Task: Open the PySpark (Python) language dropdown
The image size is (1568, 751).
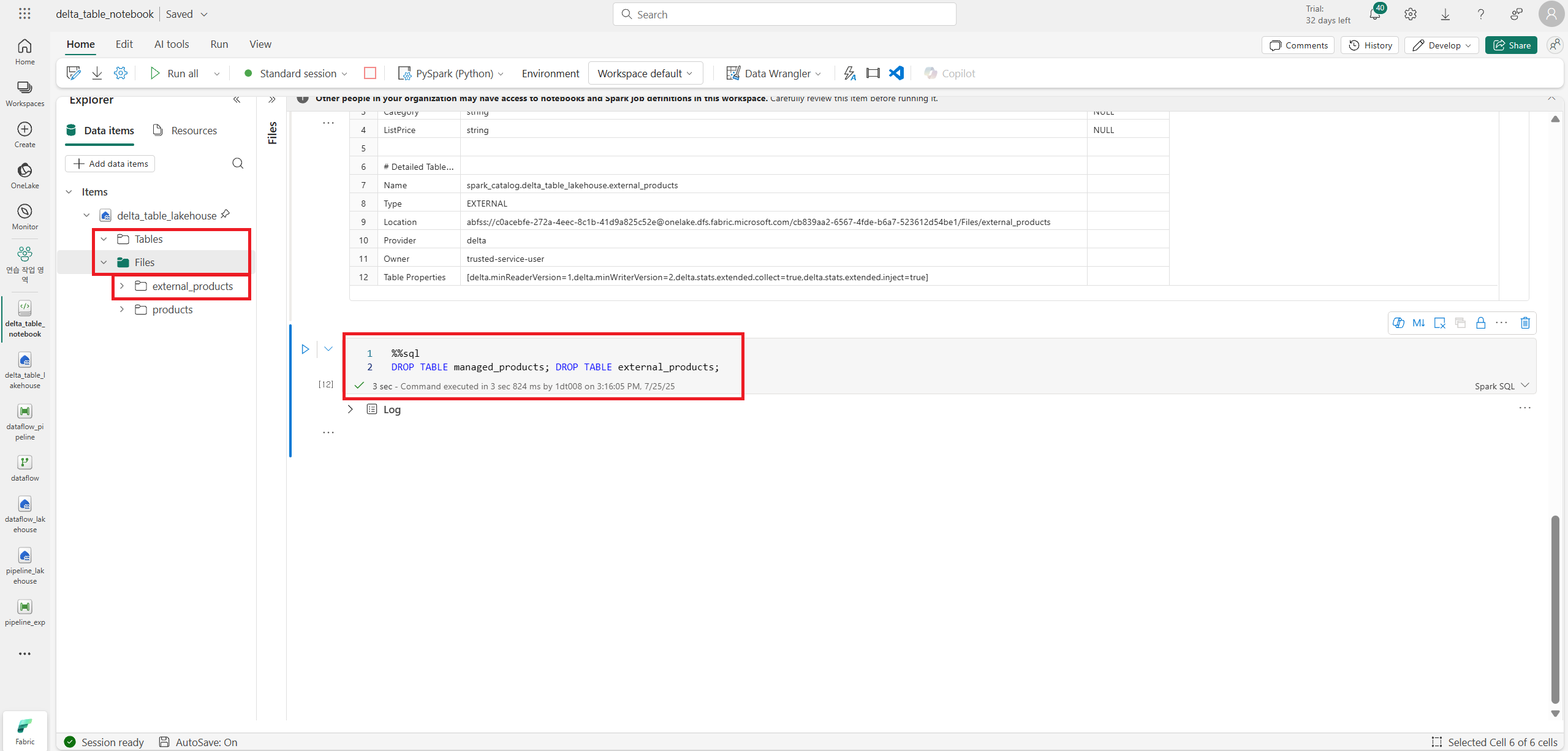Action: (453, 74)
